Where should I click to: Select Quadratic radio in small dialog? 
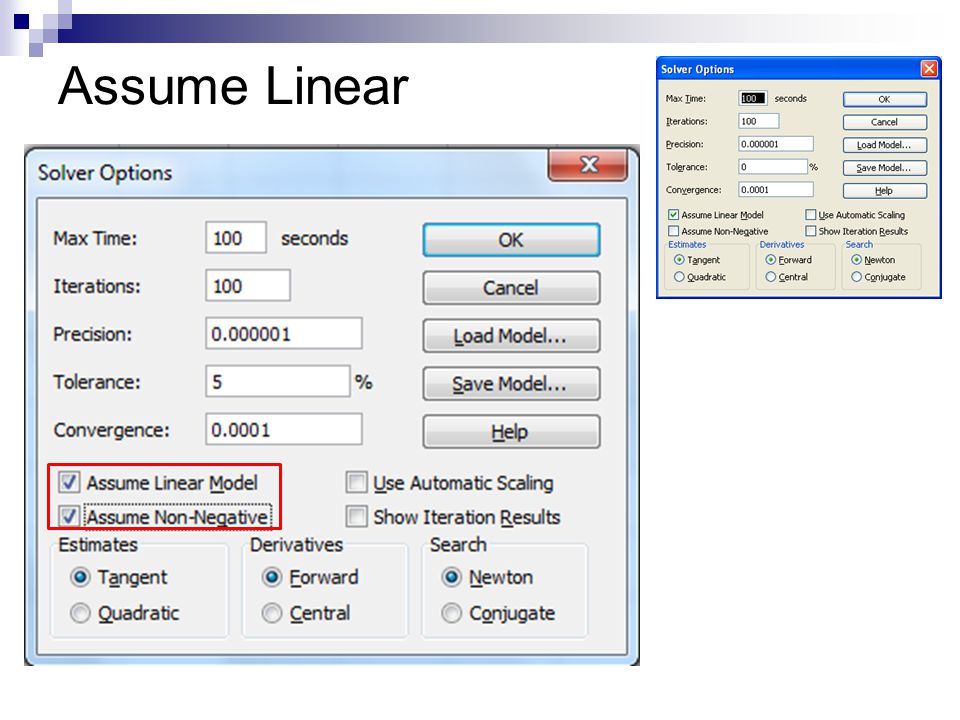tap(679, 277)
